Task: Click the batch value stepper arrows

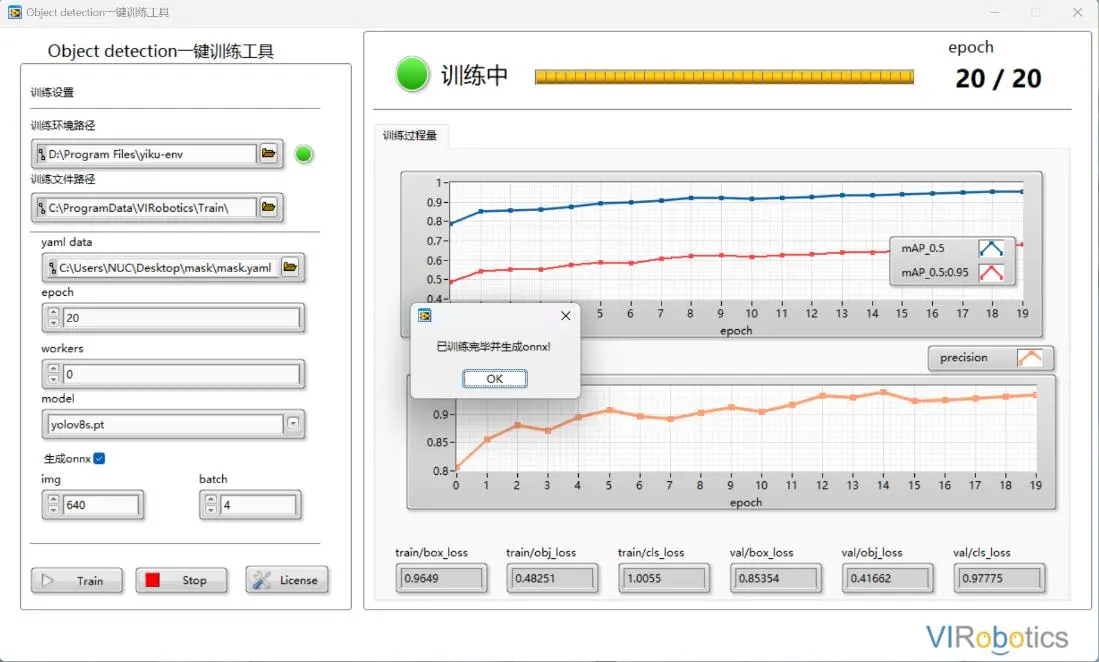Action: point(210,505)
